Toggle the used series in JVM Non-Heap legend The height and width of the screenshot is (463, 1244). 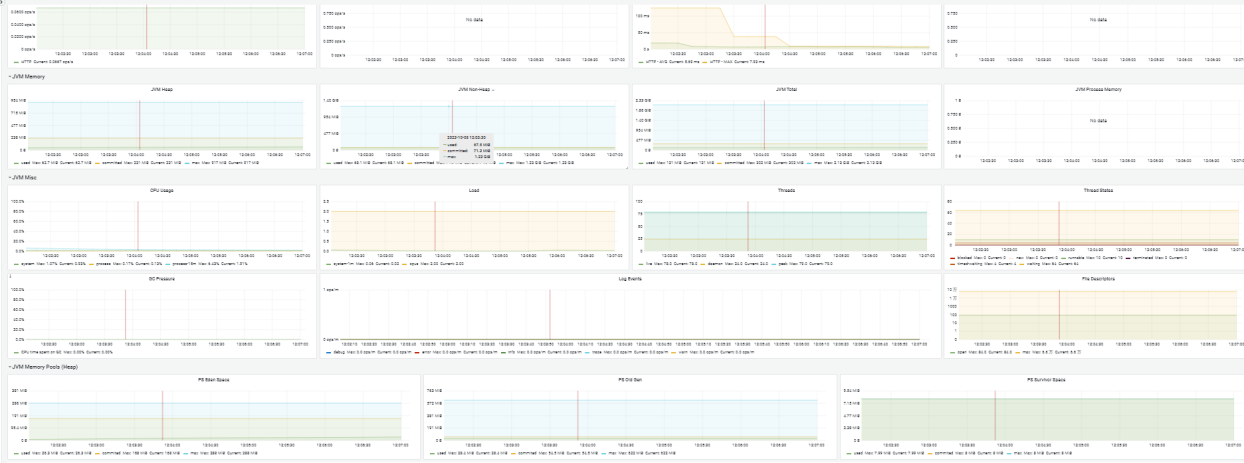pyautogui.click(x=337, y=163)
